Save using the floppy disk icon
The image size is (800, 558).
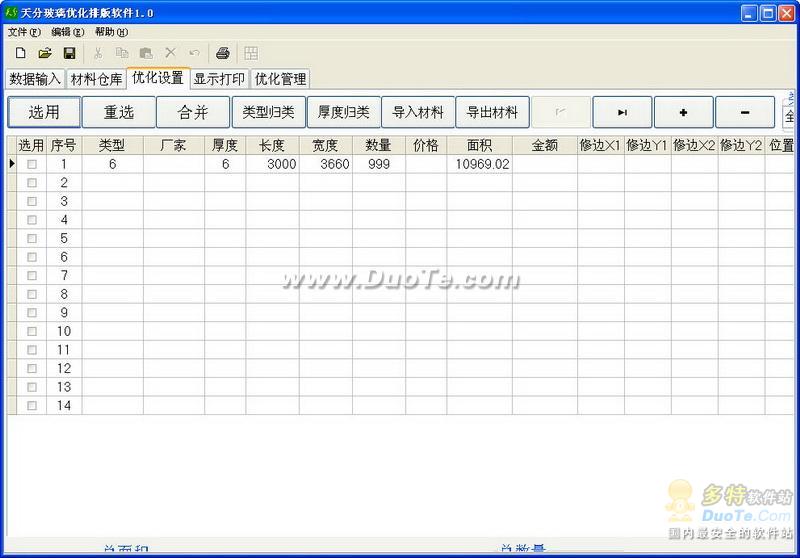pyautogui.click(x=69, y=53)
